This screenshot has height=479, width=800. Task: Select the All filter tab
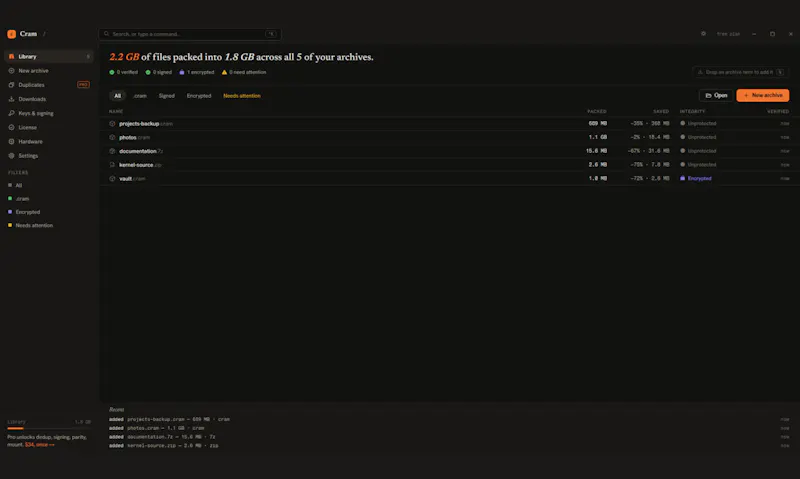coord(117,96)
